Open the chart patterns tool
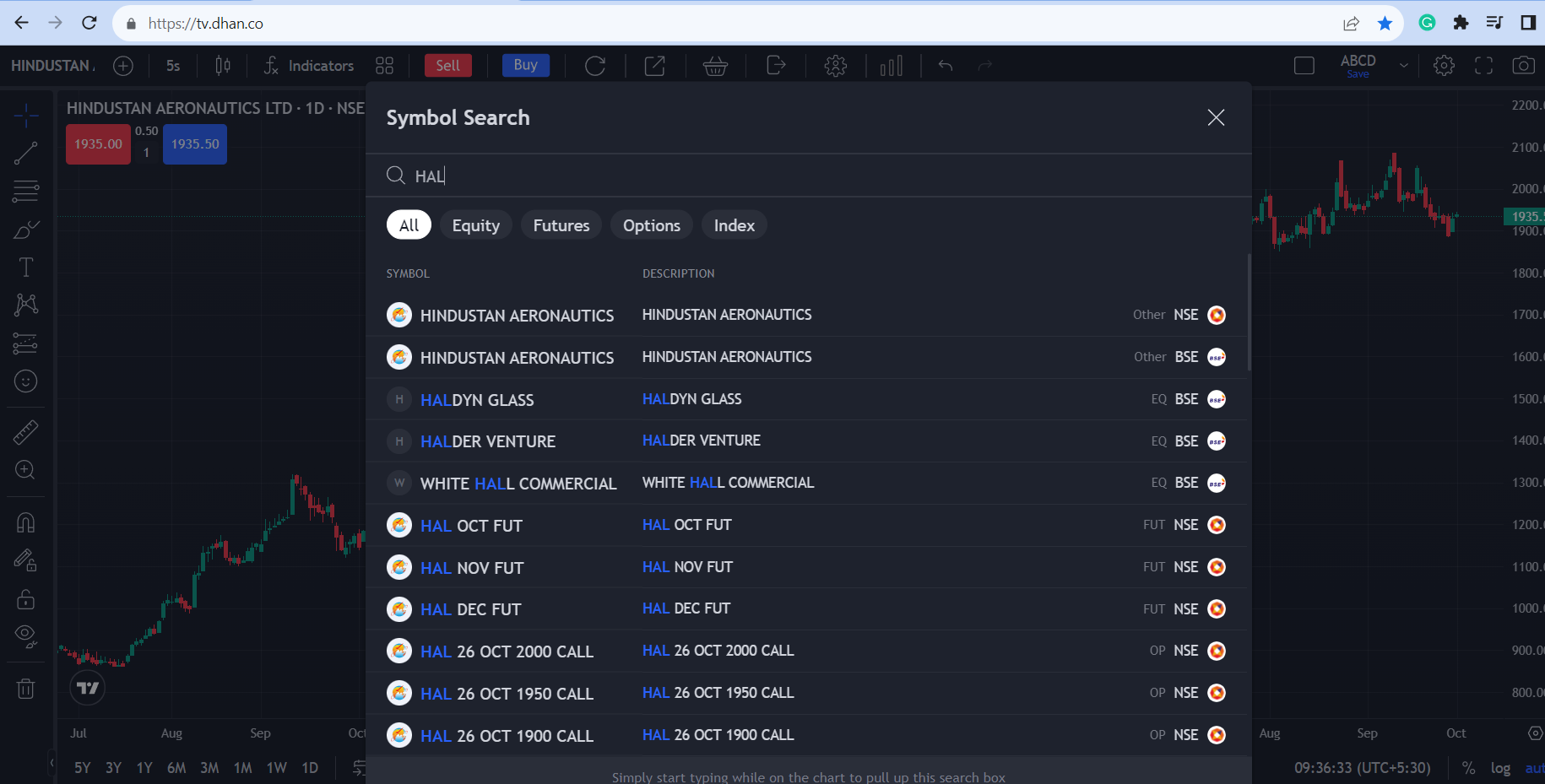Screen dimensions: 1545x784 [x=25, y=305]
